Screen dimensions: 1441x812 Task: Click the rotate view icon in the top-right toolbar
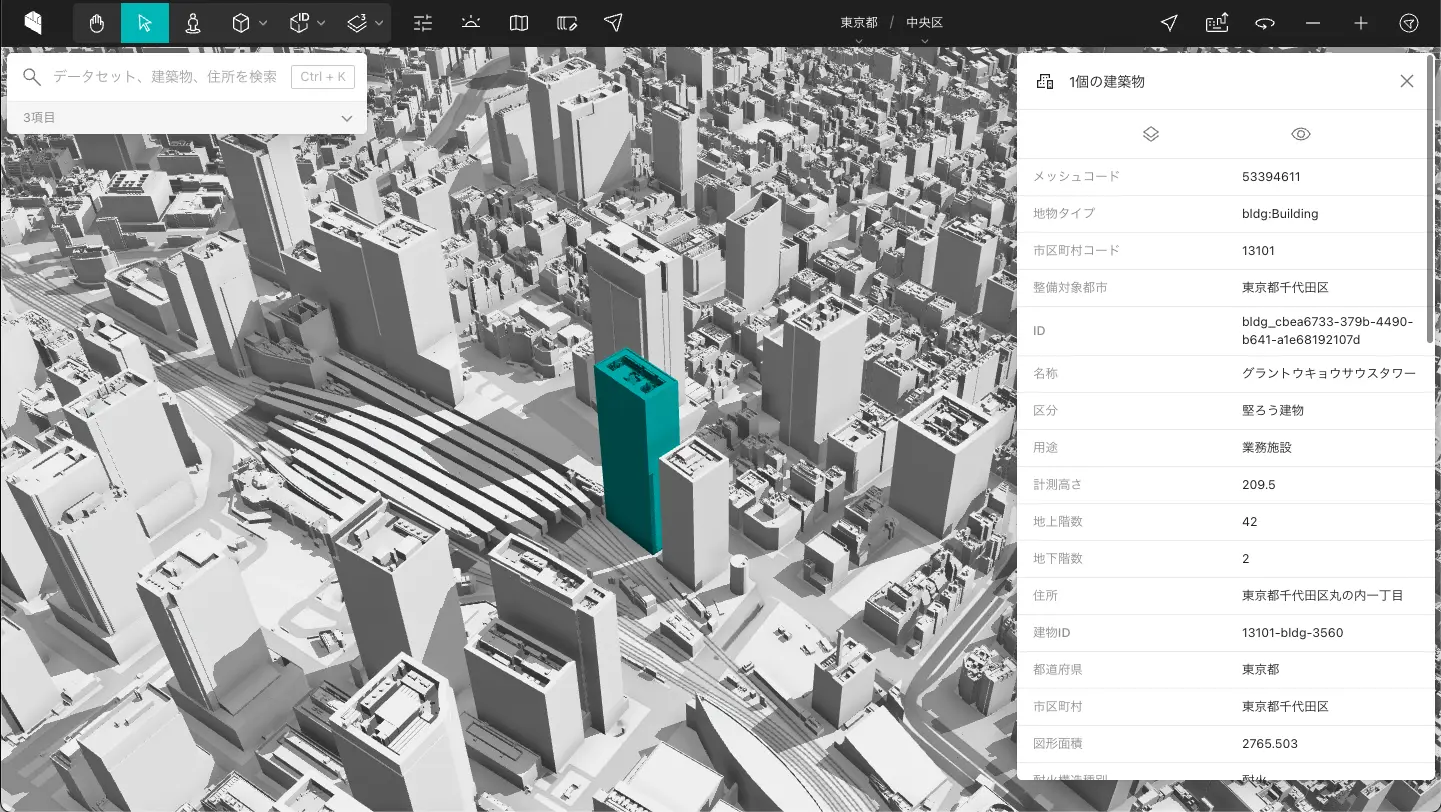pyautogui.click(x=1265, y=23)
